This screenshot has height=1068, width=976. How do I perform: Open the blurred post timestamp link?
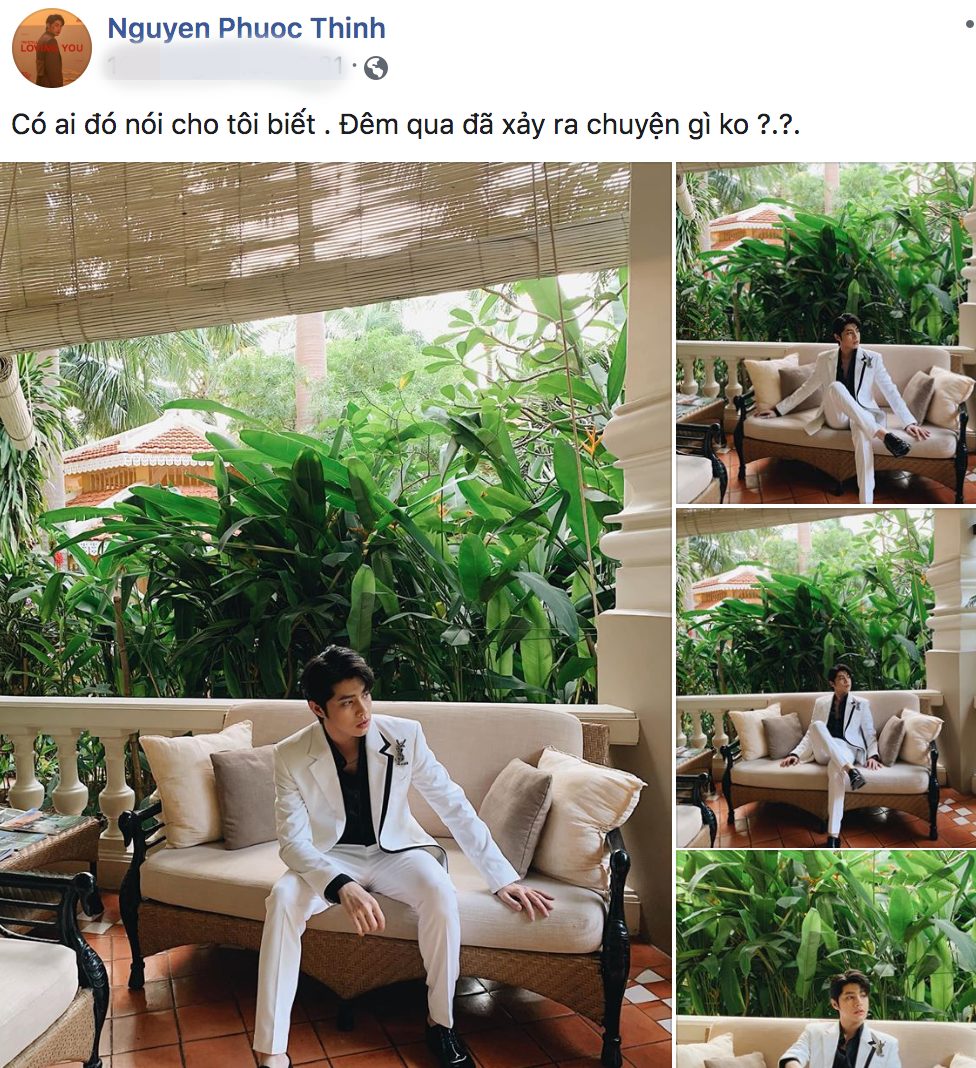point(227,67)
